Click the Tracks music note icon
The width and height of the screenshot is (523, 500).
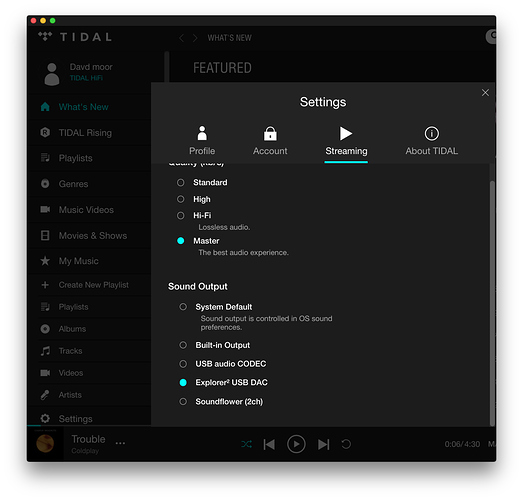click(45, 351)
